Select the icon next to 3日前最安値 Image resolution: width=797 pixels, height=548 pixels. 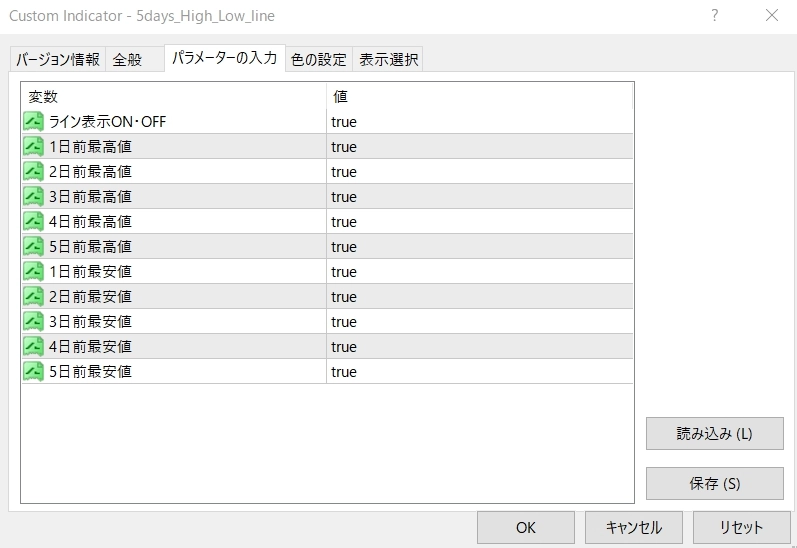[x=34, y=322]
